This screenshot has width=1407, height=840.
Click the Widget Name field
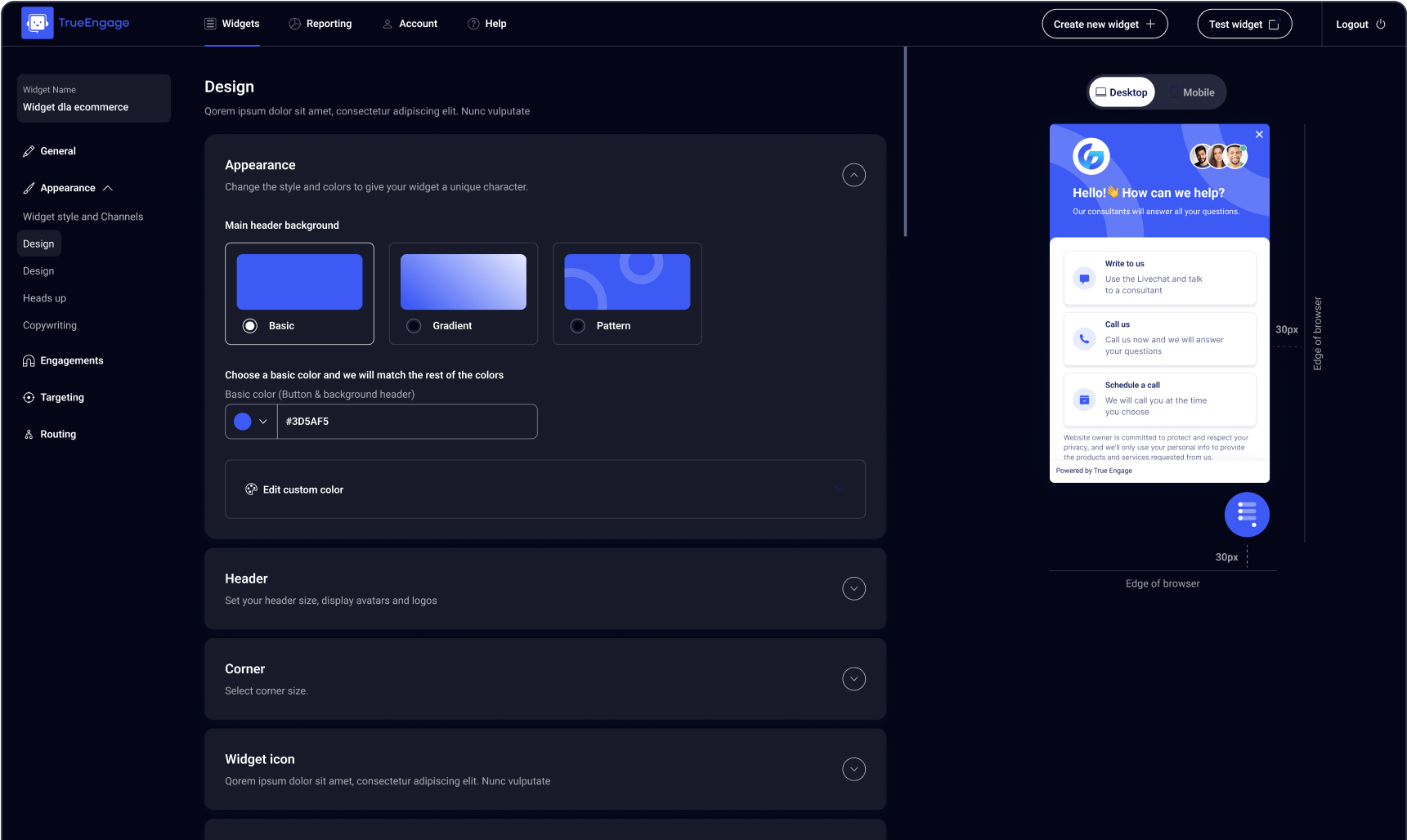coord(94,99)
